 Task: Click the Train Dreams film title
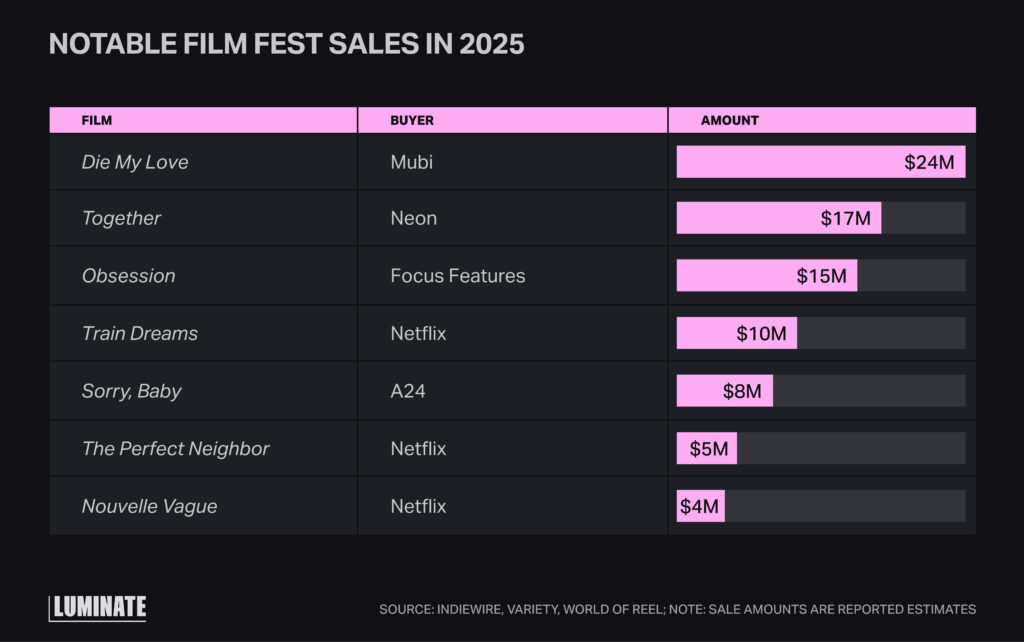click(x=140, y=333)
